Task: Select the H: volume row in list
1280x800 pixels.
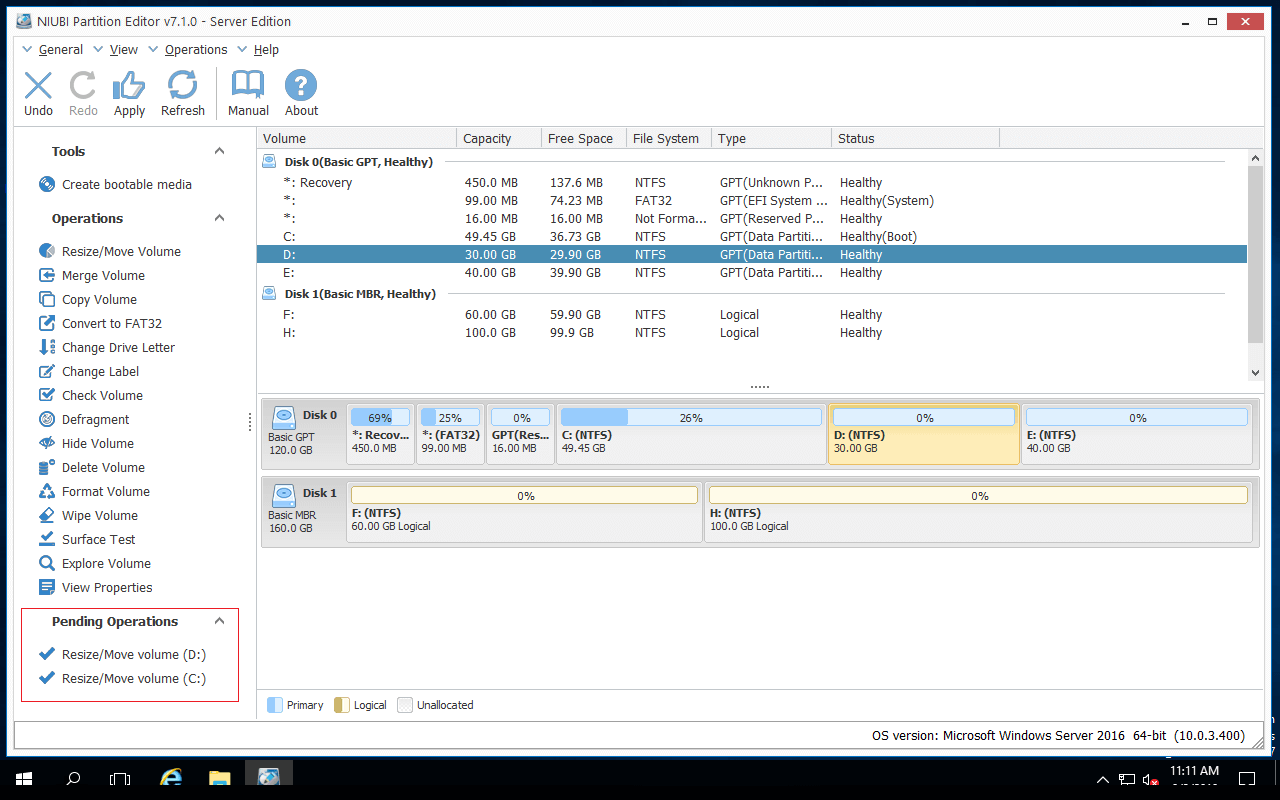Action: click(x=752, y=332)
